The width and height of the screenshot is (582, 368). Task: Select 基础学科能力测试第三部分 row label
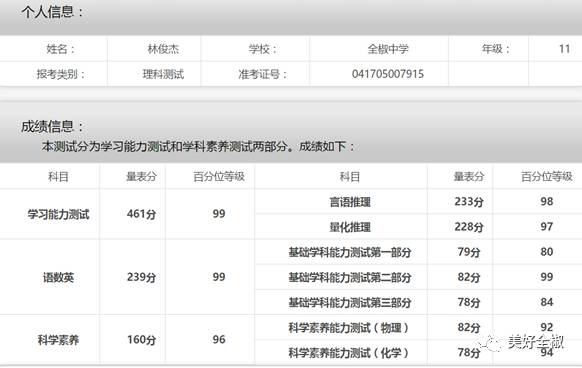350,303
